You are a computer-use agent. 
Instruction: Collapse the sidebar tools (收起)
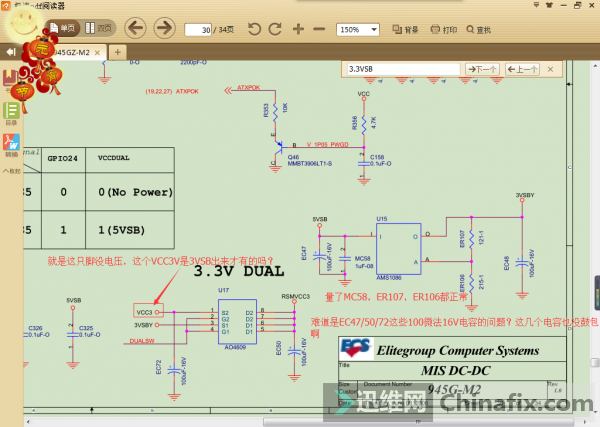coord(11,171)
